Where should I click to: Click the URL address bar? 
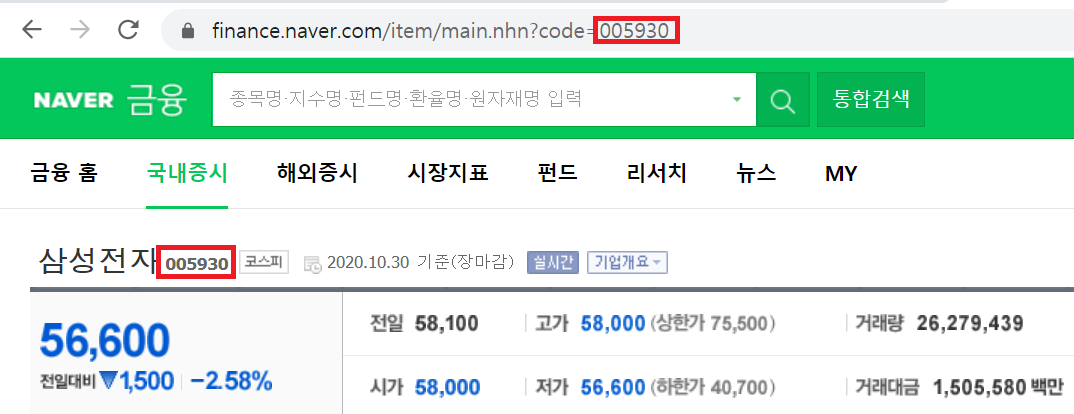pos(616,31)
